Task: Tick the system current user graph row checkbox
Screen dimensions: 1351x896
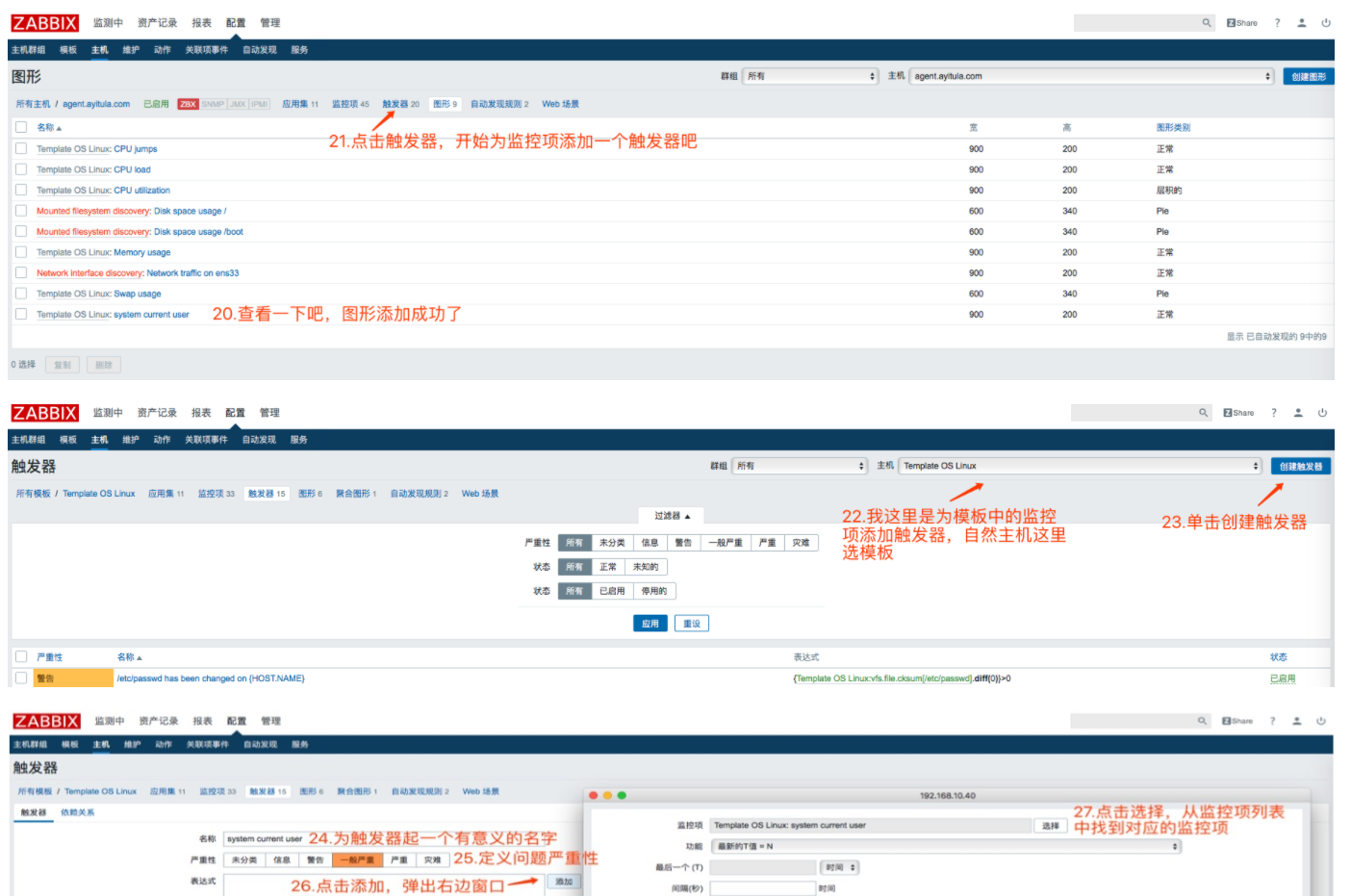Action: (21, 314)
